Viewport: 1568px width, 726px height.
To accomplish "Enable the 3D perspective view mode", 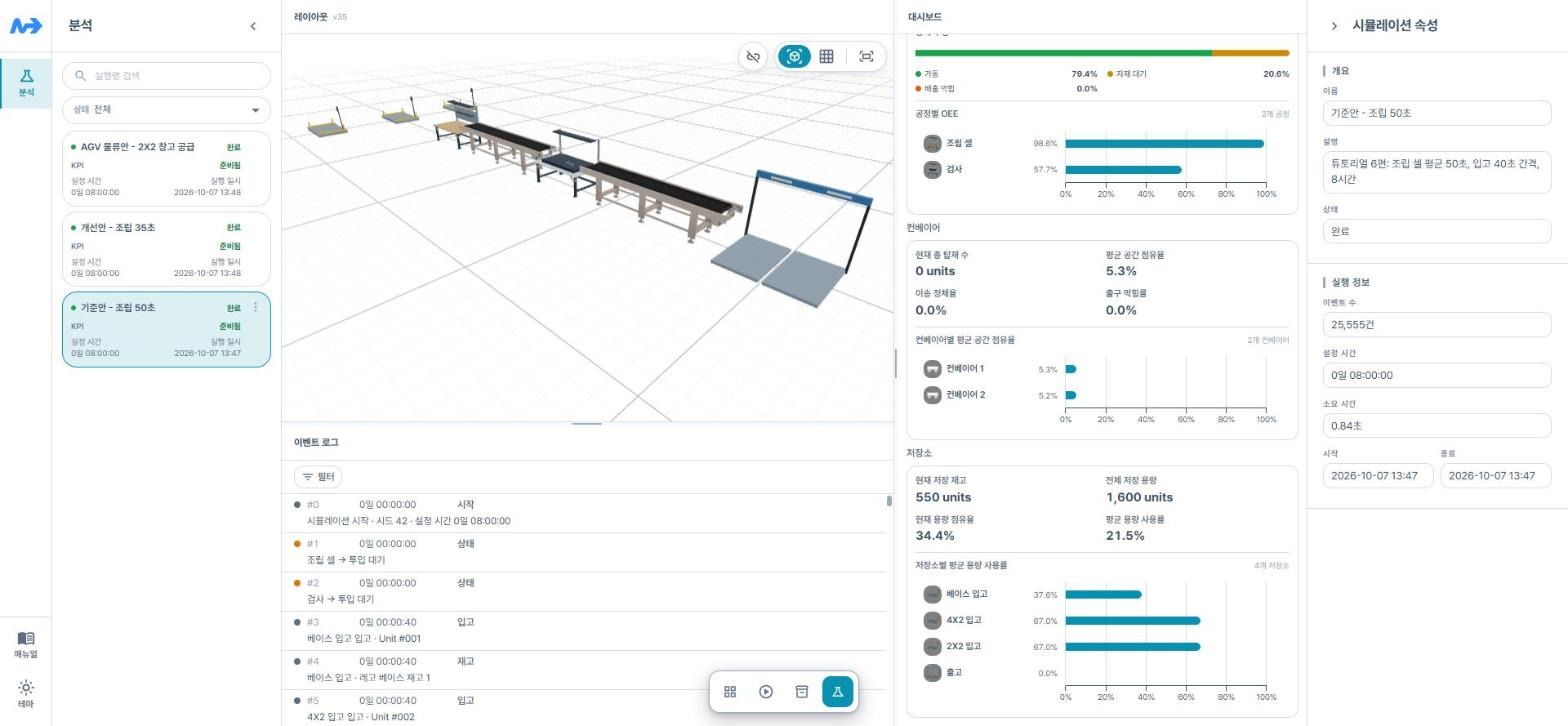I will pyautogui.click(x=794, y=57).
